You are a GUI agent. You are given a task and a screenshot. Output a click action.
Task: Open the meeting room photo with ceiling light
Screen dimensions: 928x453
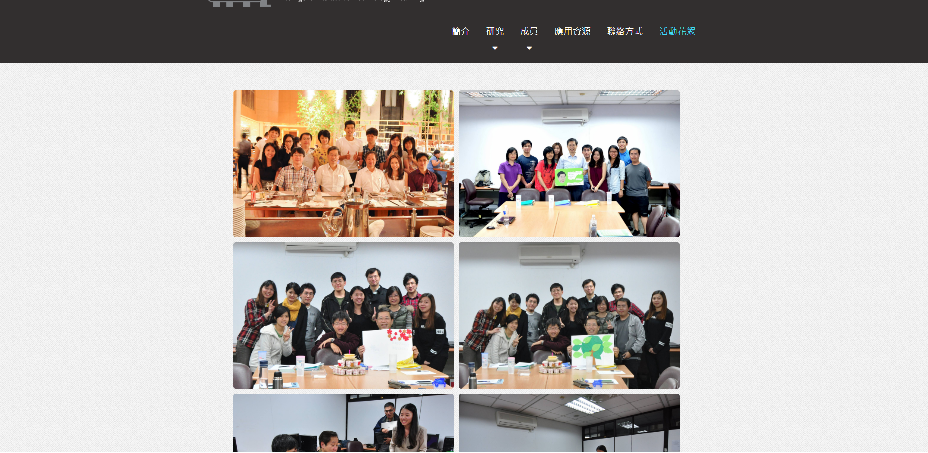coord(569,423)
